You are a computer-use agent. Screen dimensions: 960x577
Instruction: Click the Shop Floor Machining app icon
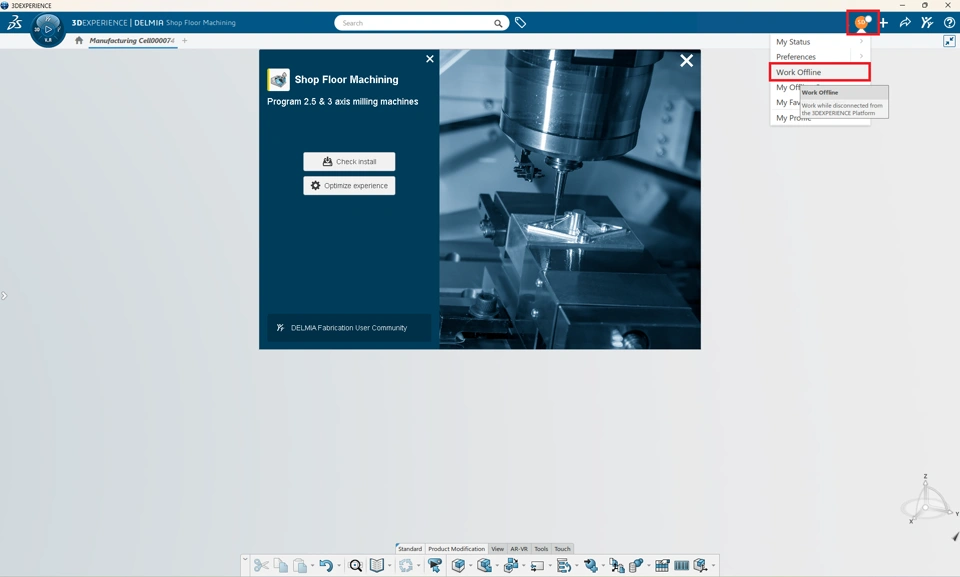(x=279, y=80)
